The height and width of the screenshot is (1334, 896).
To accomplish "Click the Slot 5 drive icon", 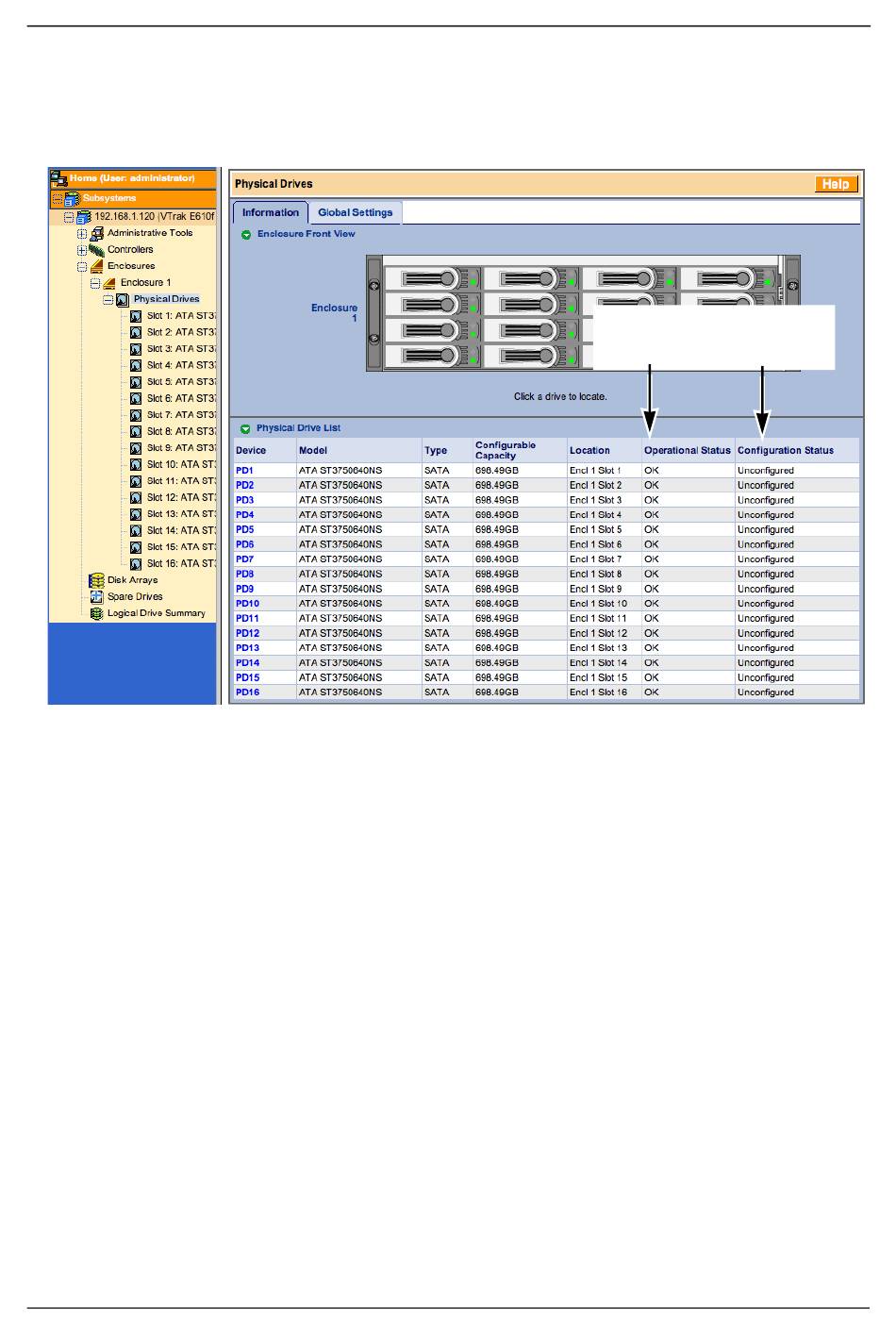I will pos(136,383).
